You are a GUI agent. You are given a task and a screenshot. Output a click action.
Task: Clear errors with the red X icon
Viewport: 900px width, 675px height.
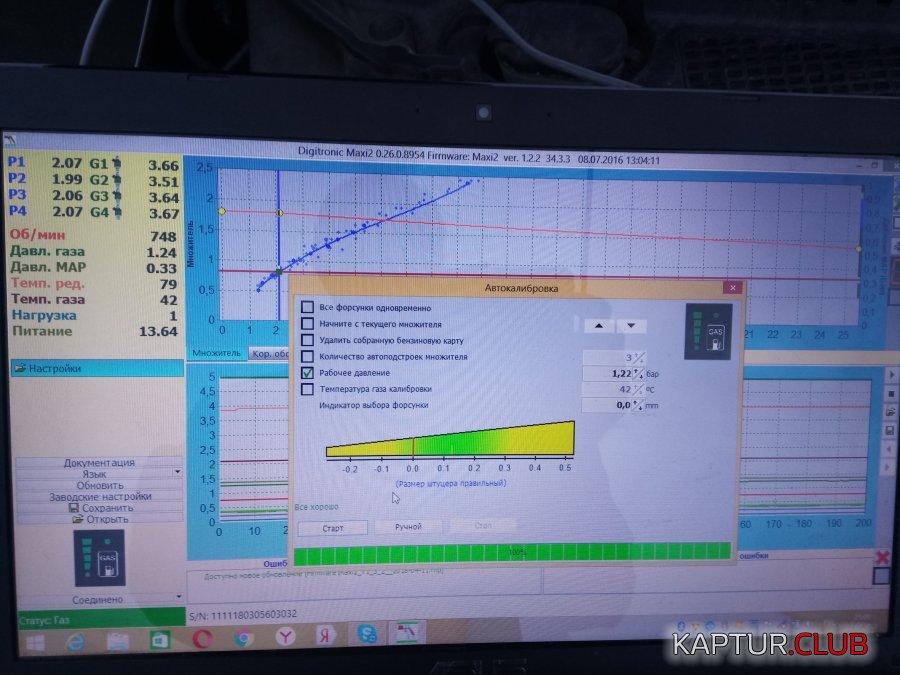883,557
